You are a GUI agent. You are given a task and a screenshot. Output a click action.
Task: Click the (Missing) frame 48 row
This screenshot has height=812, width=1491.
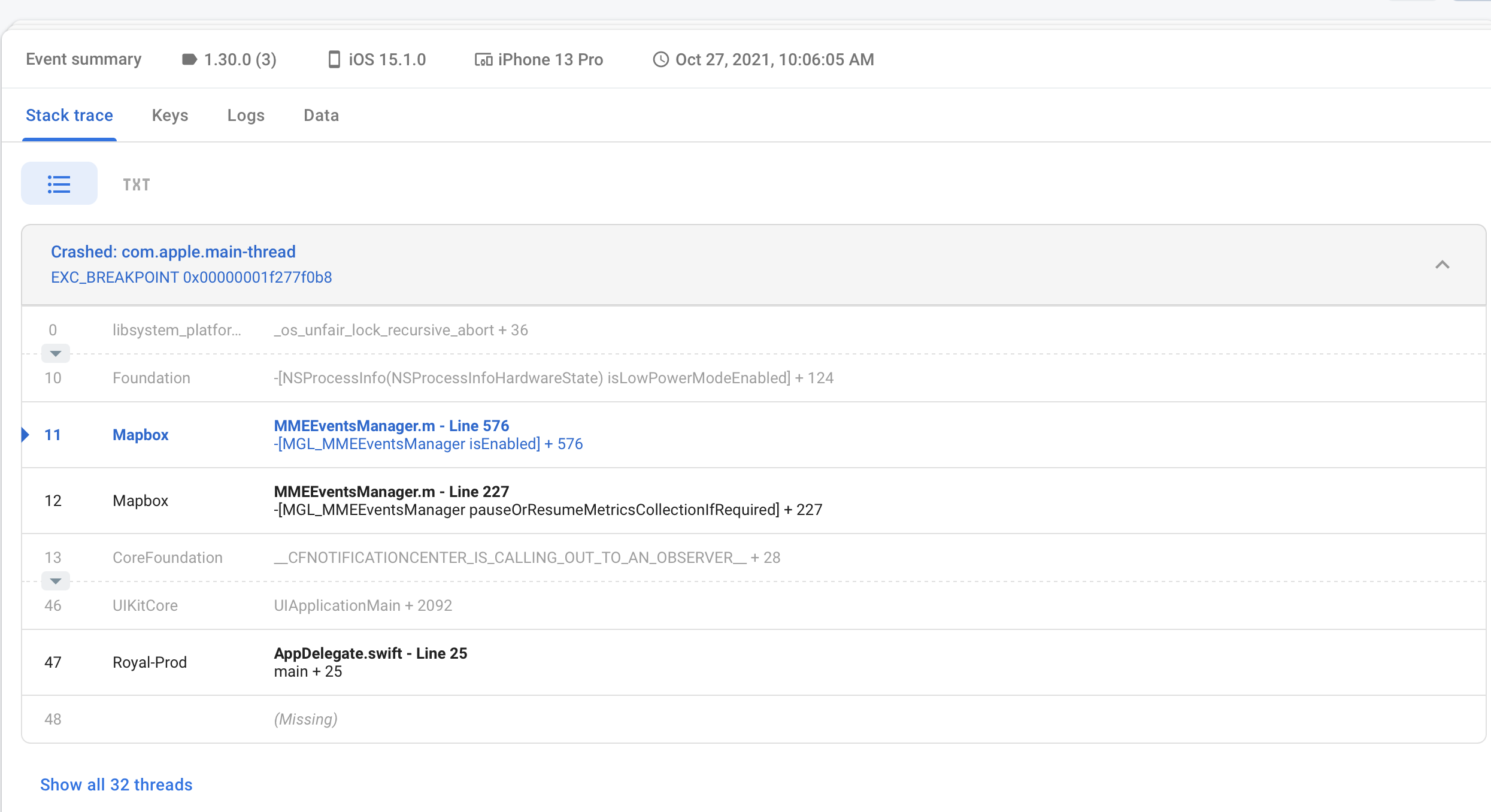pyautogui.click(x=305, y=719)
